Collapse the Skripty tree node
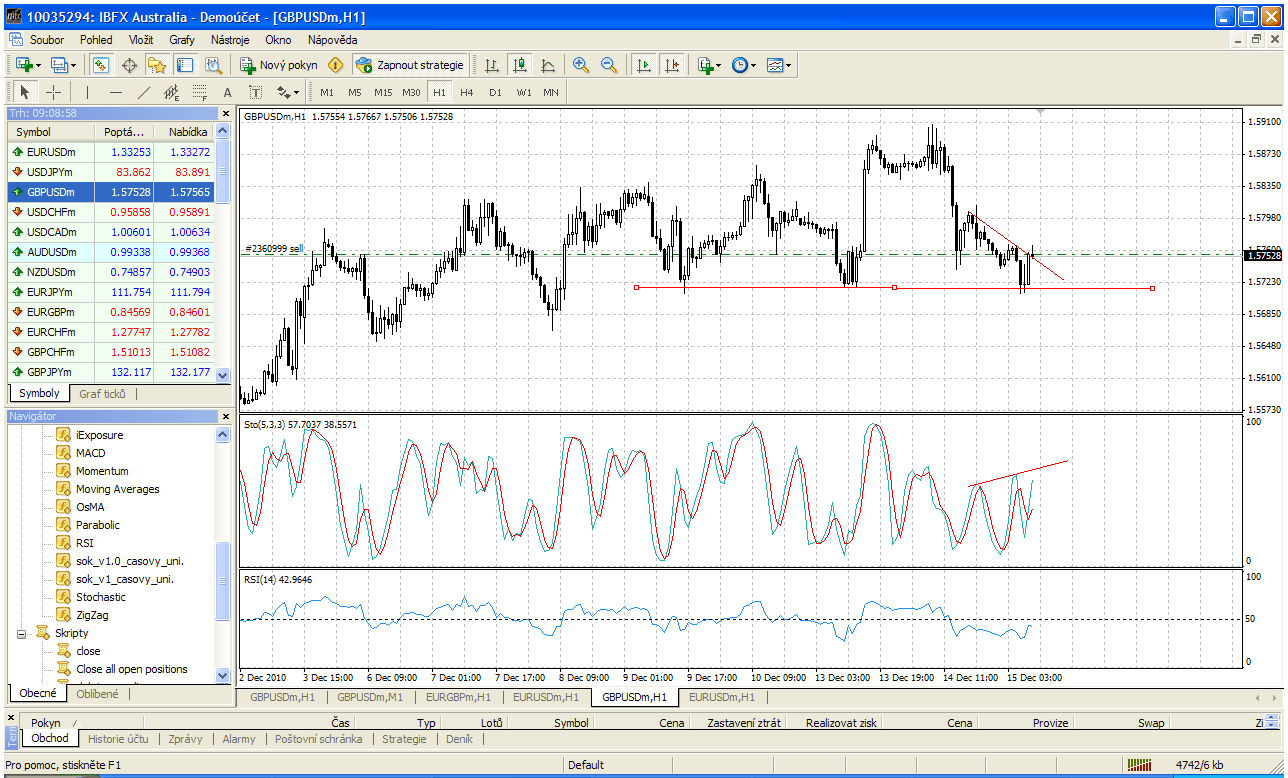Screen dimensions: 1288x778 (x=21, y=633)
